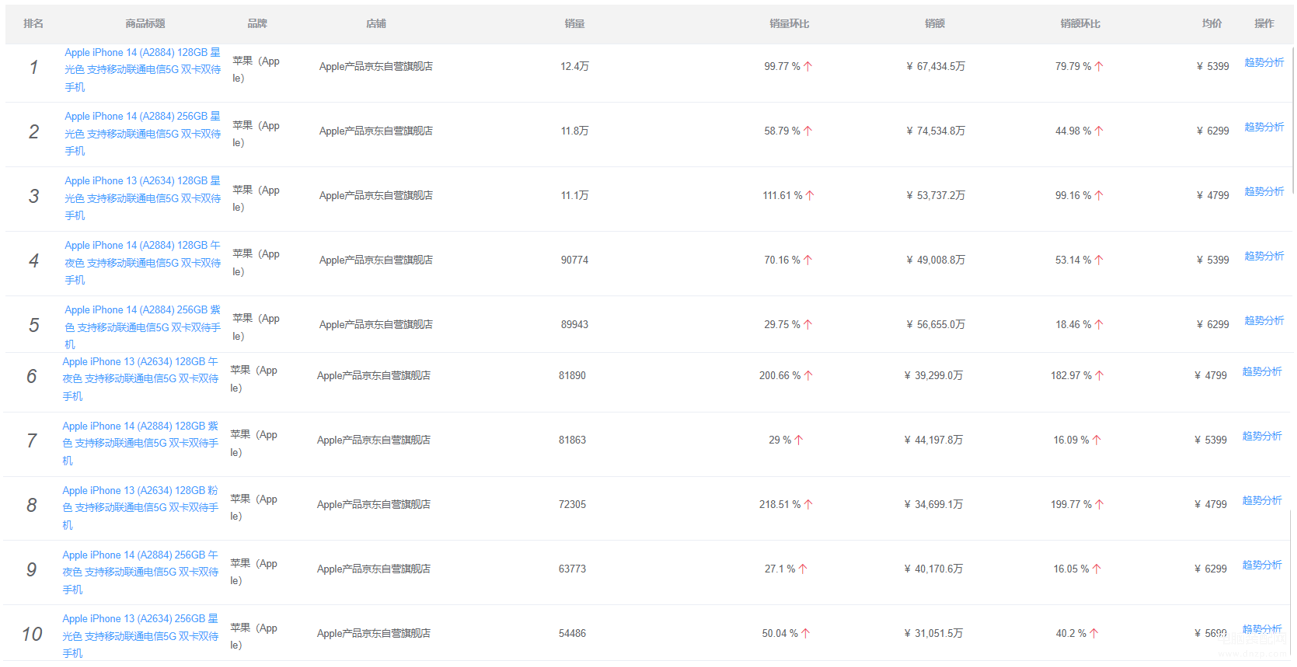Click the 销额环比 column header
This screenshot has width=1297, height=667.
[1080, 23]
